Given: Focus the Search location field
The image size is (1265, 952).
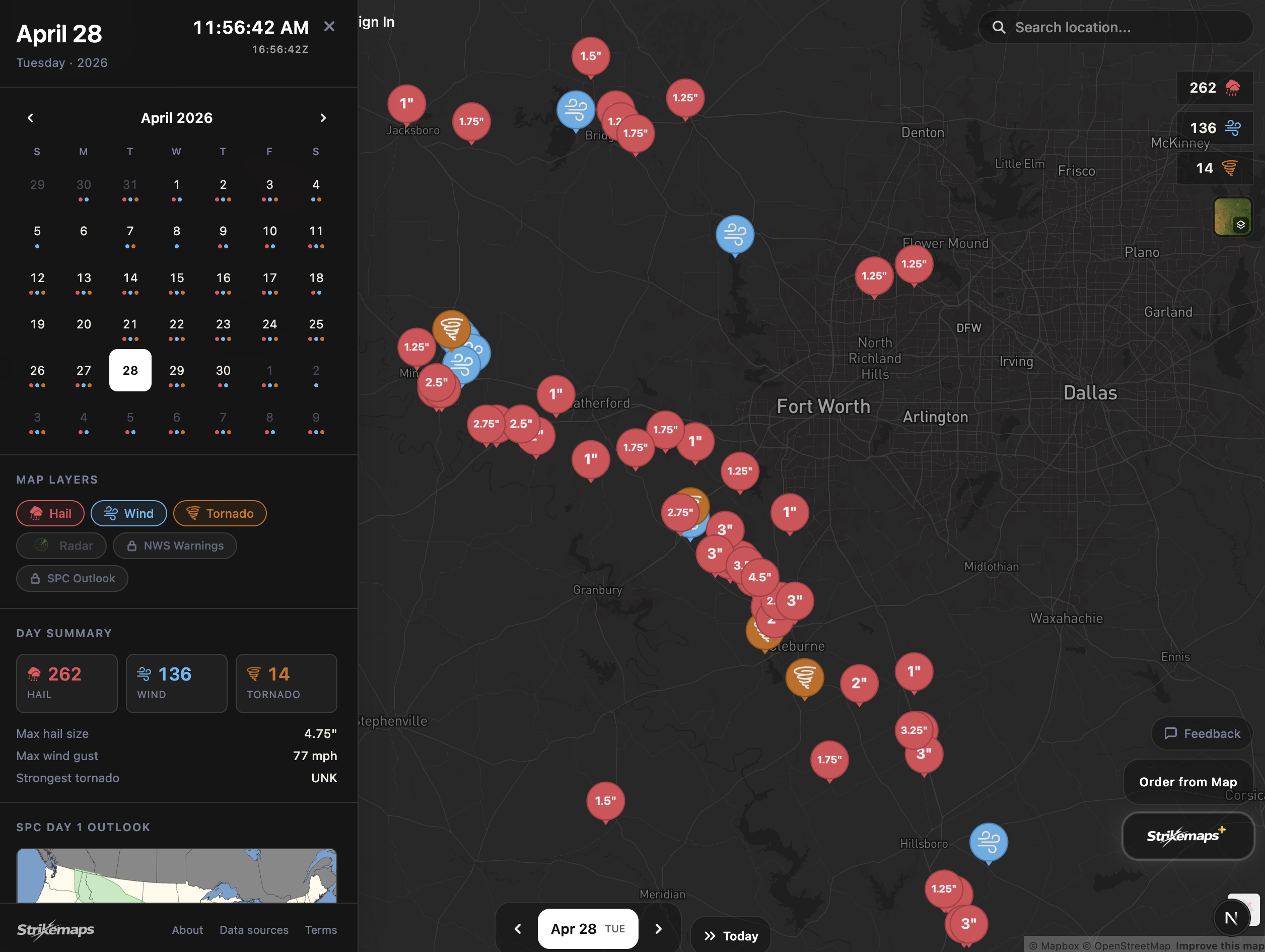Looking at the screenshot, I should (1115, 28).
